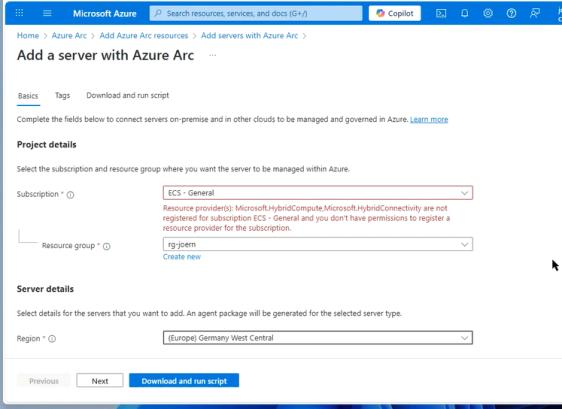Navigate to the Azure Arc breadcrumb
The height and width of the screenshot is (409, 562).
(x=69, y=35)
